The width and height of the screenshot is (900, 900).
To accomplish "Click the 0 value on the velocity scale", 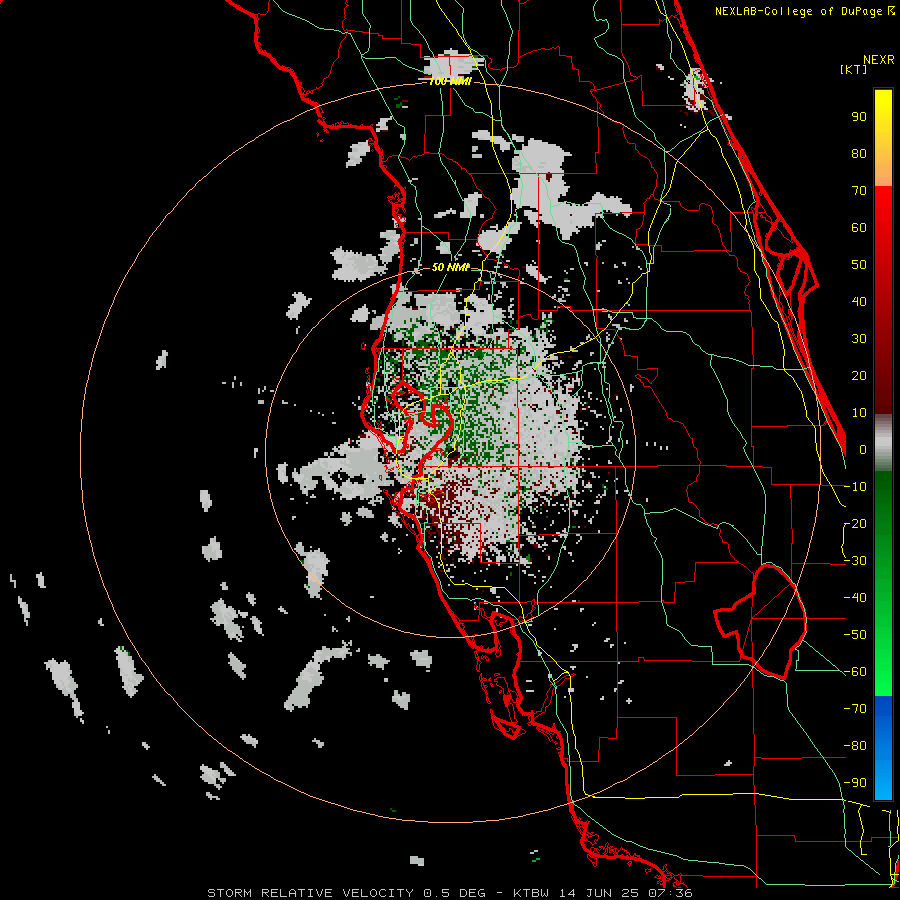I will [x=863, y=450].
